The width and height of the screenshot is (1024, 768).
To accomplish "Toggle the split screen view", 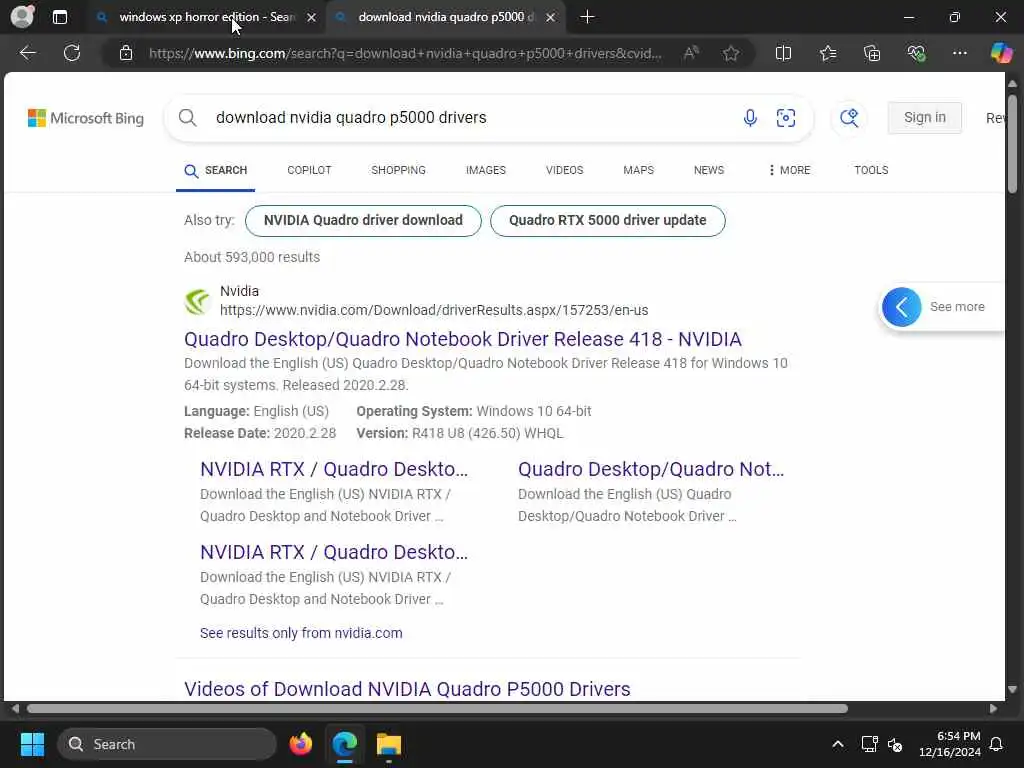I will click(783, 53).
